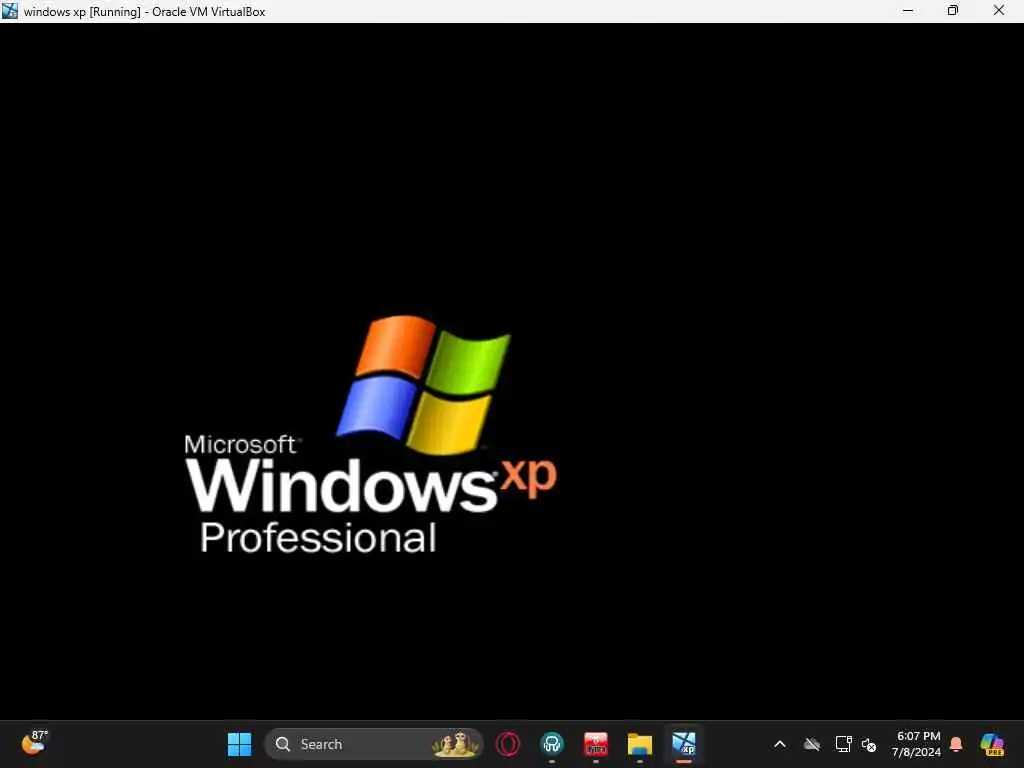Open the network display tray icon
1024x768 pixels.
coord(843,744)
